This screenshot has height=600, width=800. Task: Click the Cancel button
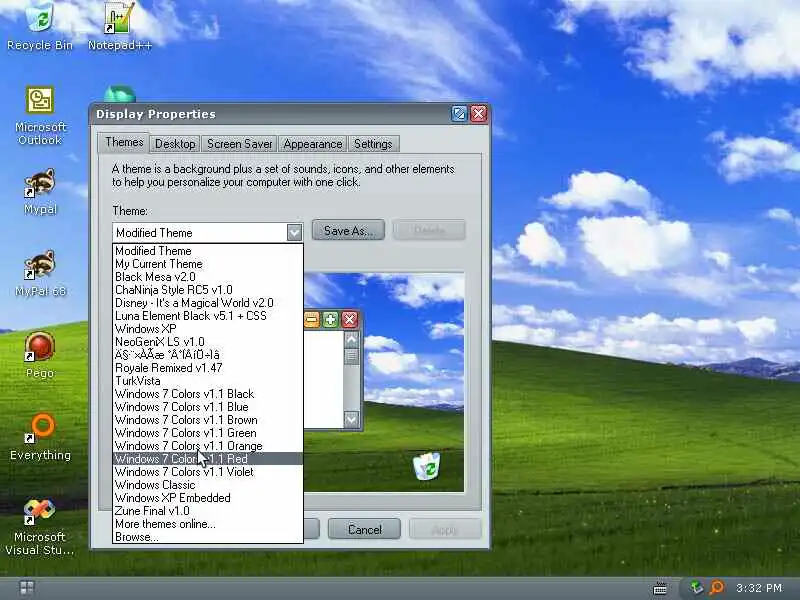[364, 530]
